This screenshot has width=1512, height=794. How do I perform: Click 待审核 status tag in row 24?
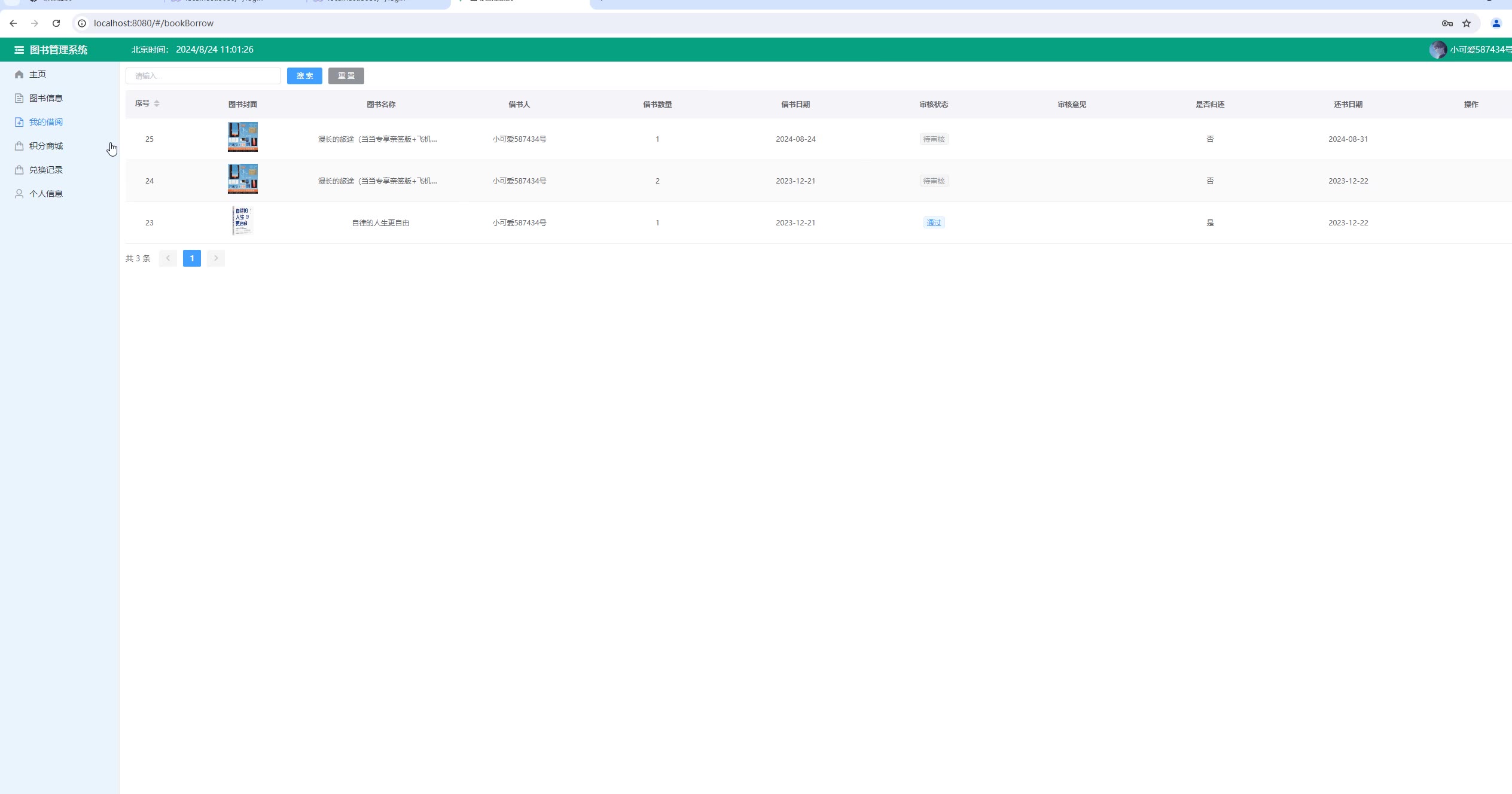point(934,181)
